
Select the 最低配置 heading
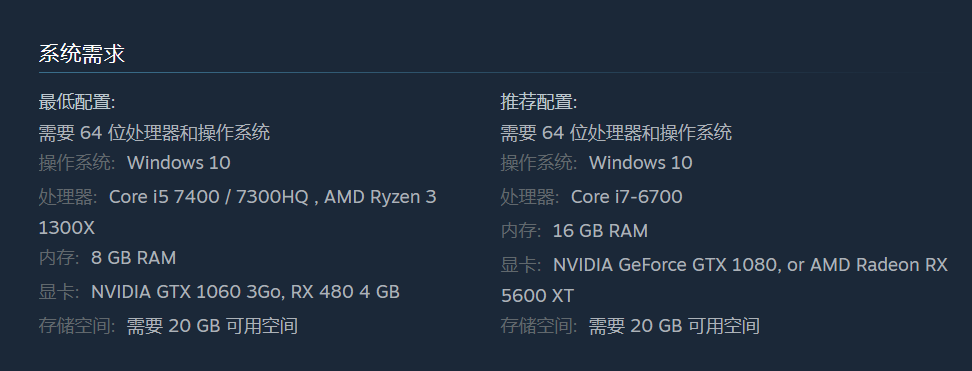pyautogui.click(x=77, y=102)
